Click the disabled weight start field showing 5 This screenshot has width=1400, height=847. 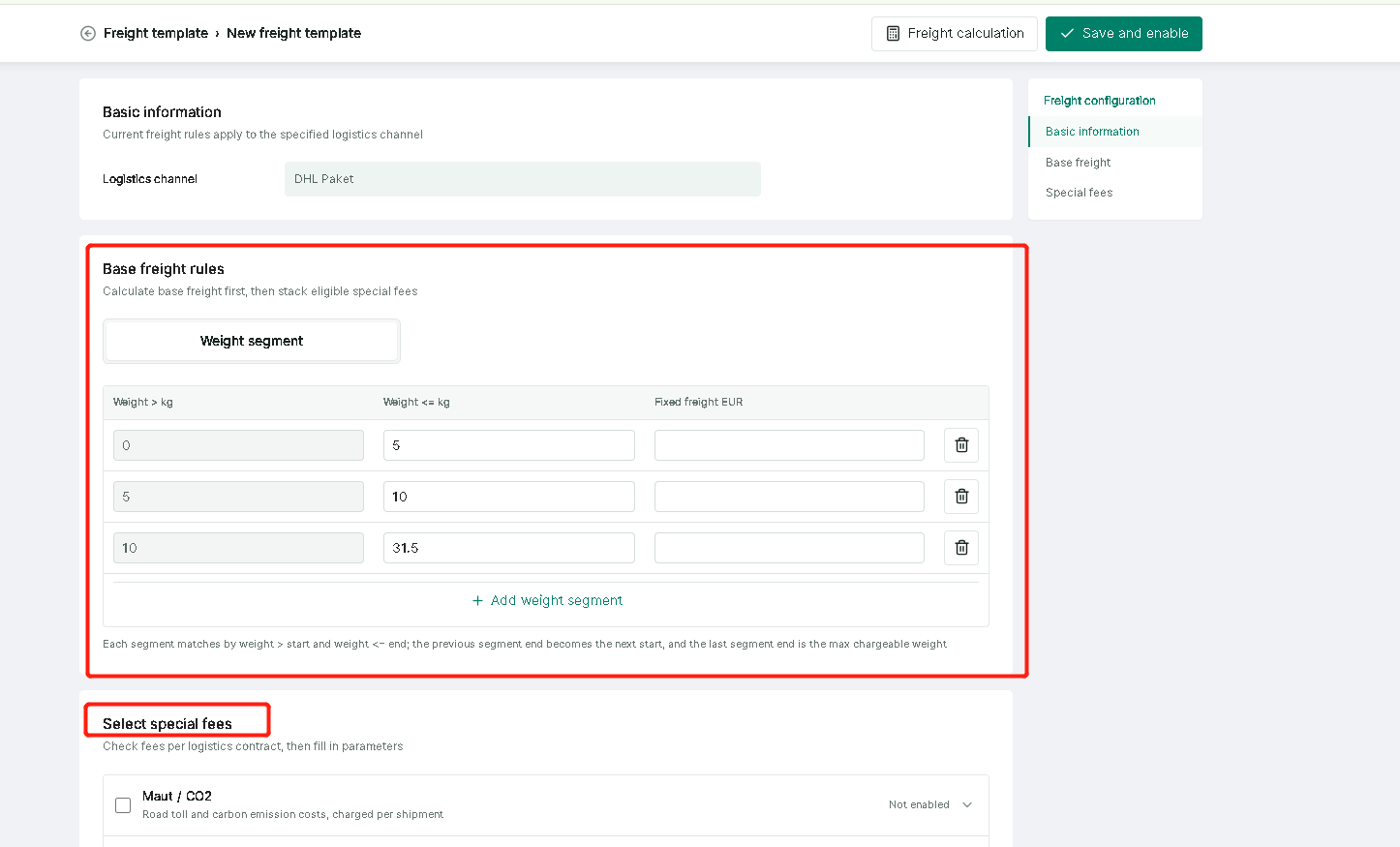[x=238, y=497]
